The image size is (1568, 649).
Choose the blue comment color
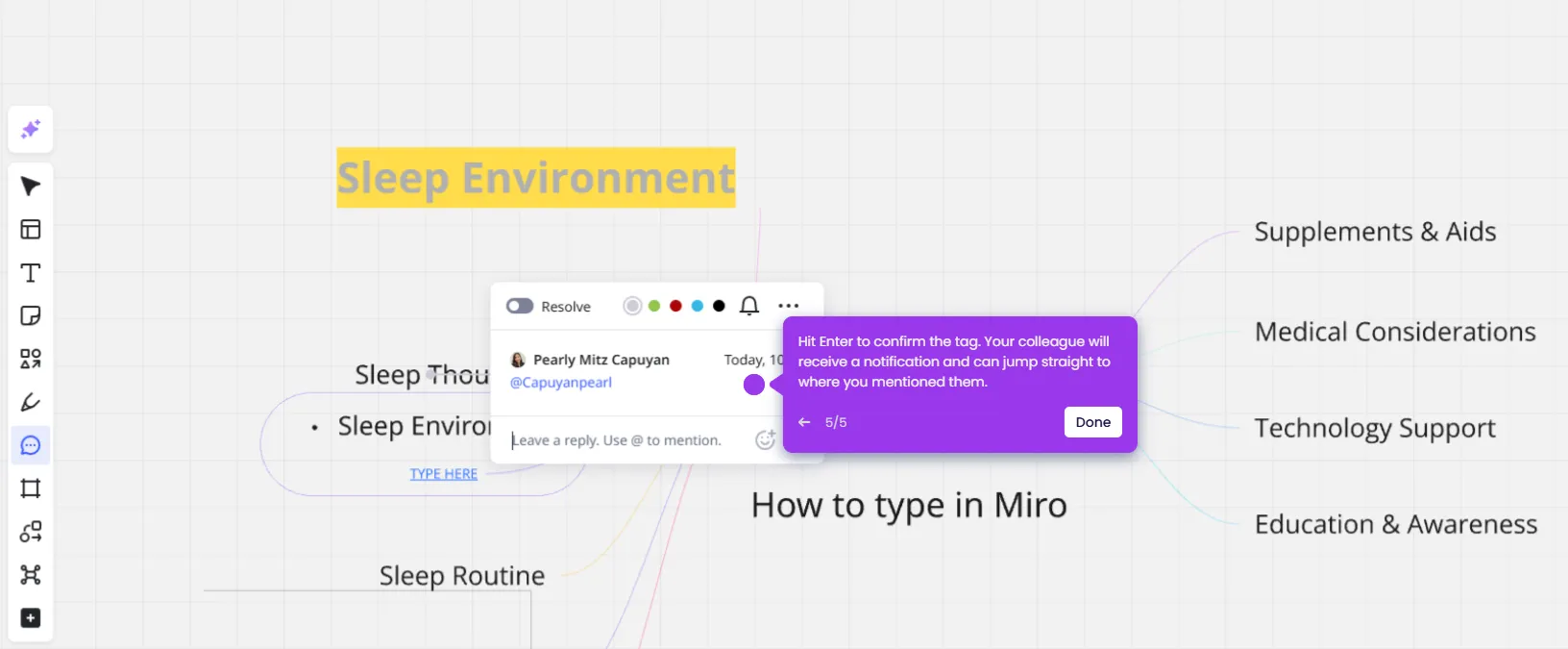point(698,306)
